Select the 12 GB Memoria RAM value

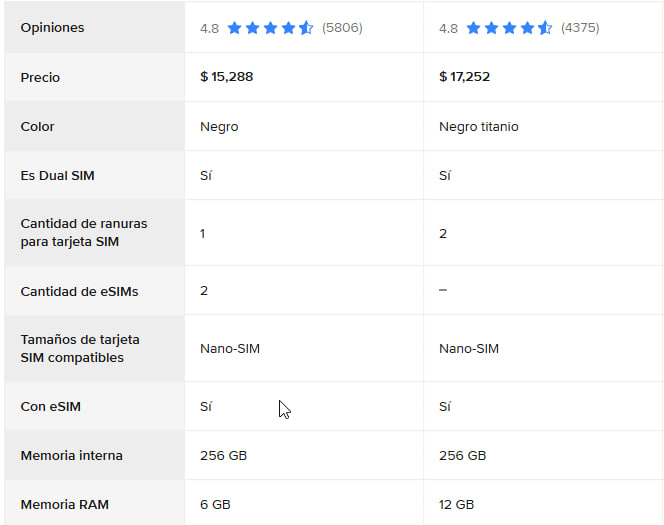click(456, 505)
